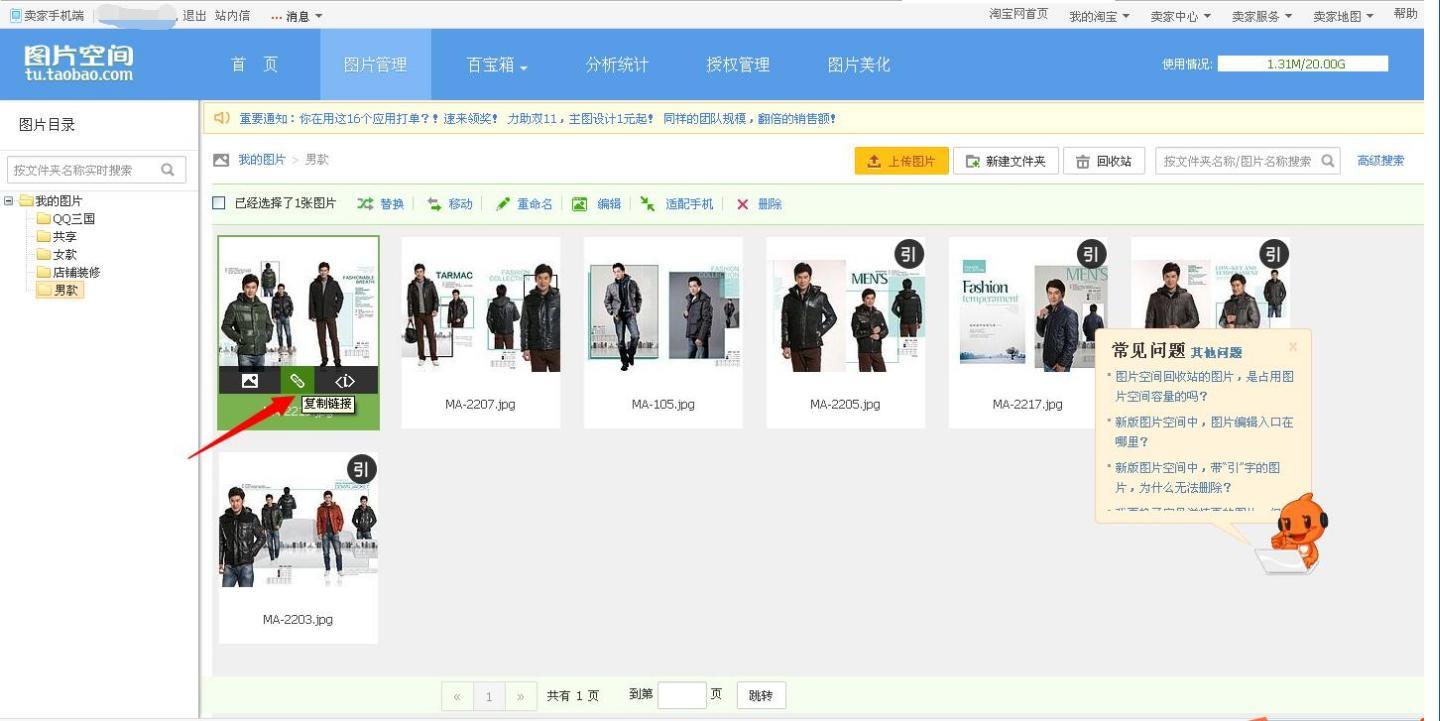This screenshot has width=1440, height=721.
Task: Switch to the 分析统计 tab
Action: 617,64
